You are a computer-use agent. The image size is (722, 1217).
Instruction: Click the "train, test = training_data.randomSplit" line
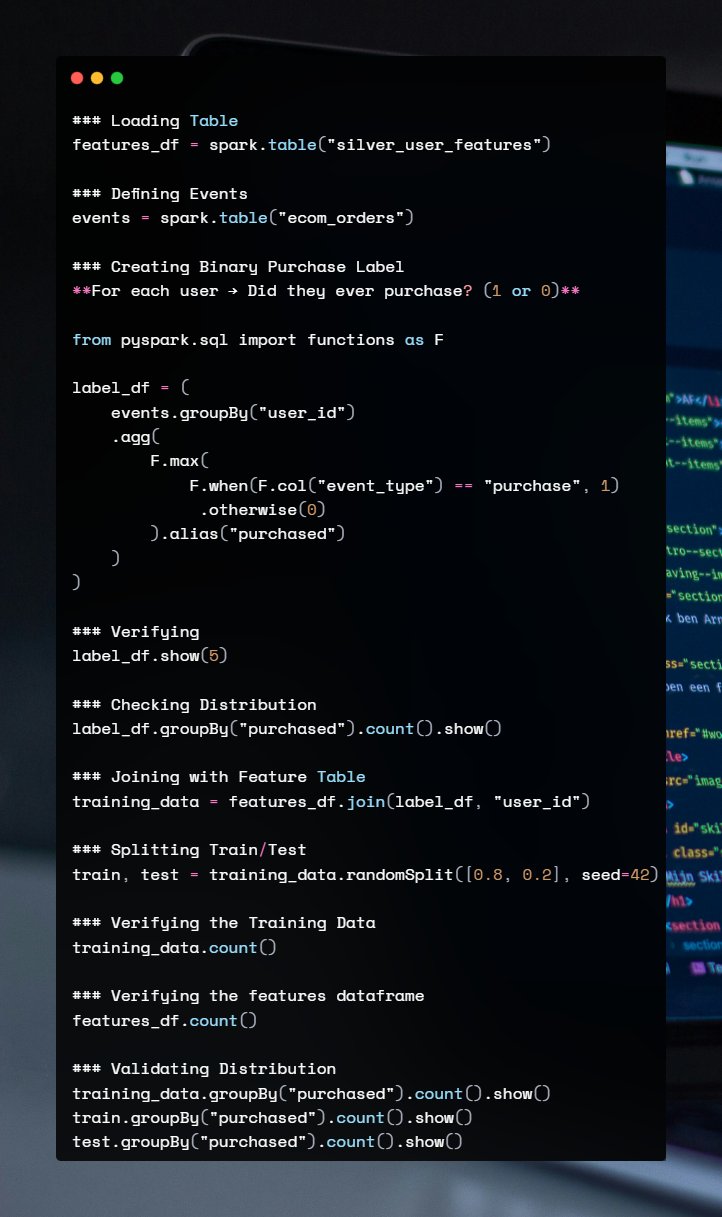pyautogui.click(x=366, y=875)
